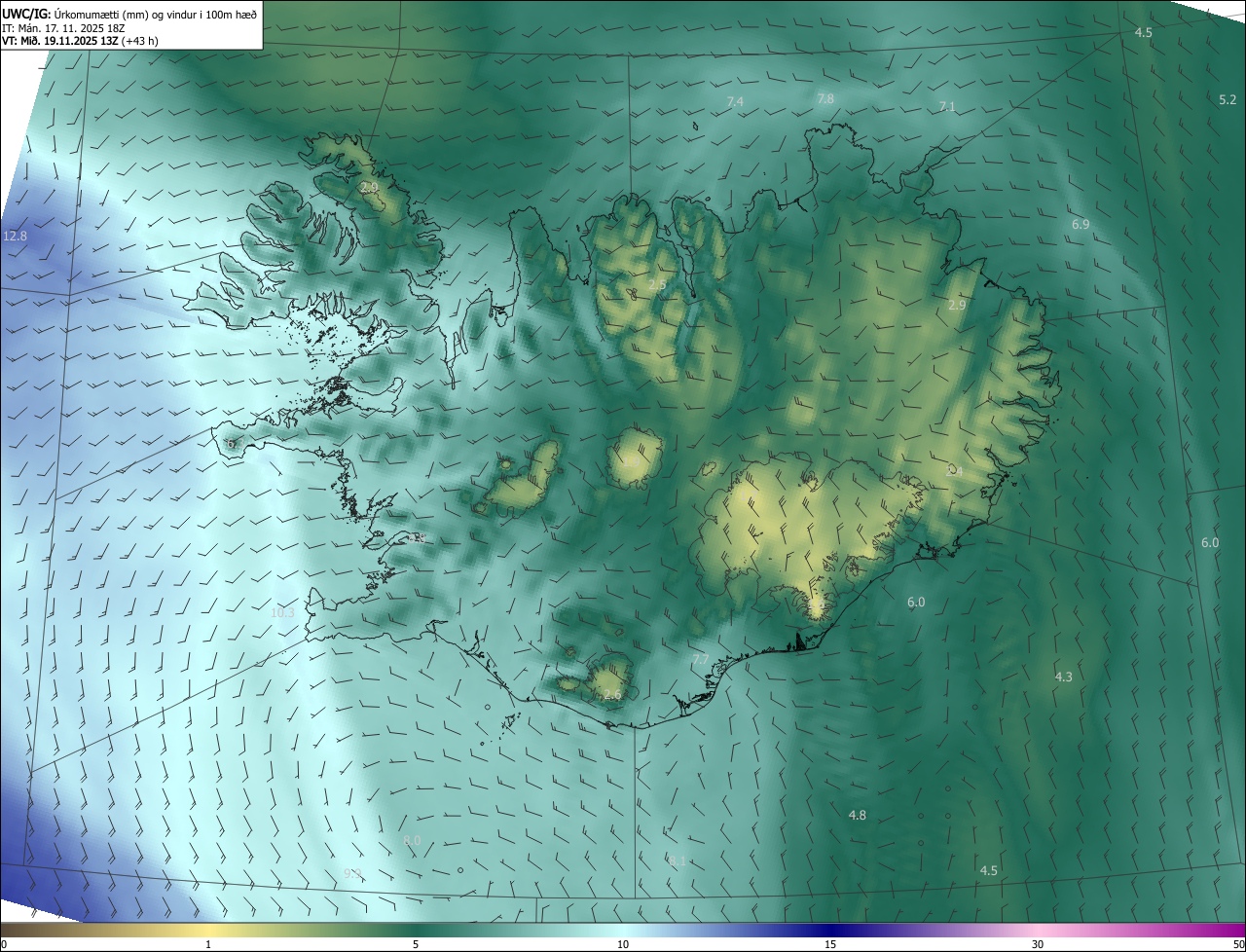Select the 2.4 value label
Image resolution: width=1246 pixels, height=952 pixels.
955,471
